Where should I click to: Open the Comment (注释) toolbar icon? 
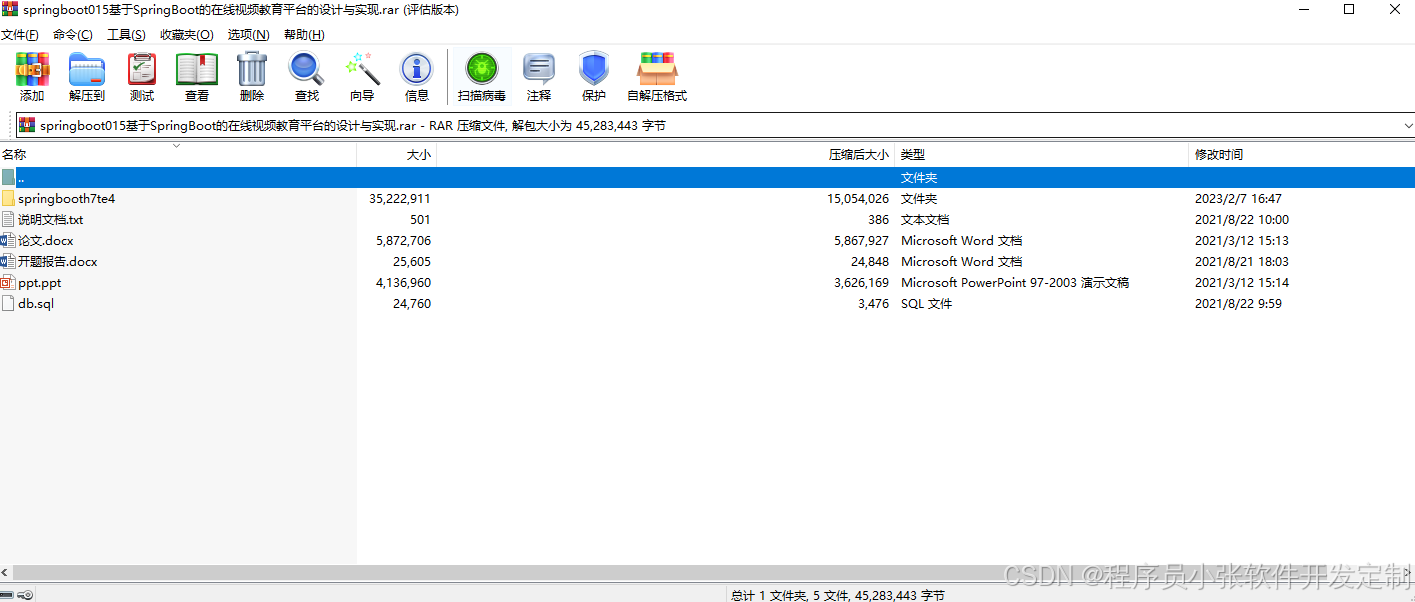(539, 77)
